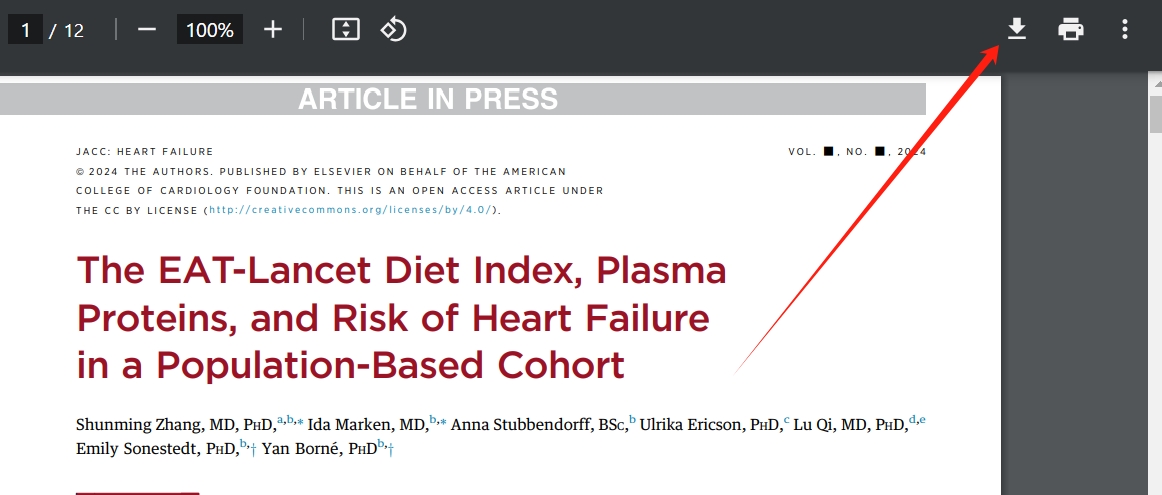Print the document
Screen dimensions: 1162x495
pyautogui.click(x=1071, y=29)
